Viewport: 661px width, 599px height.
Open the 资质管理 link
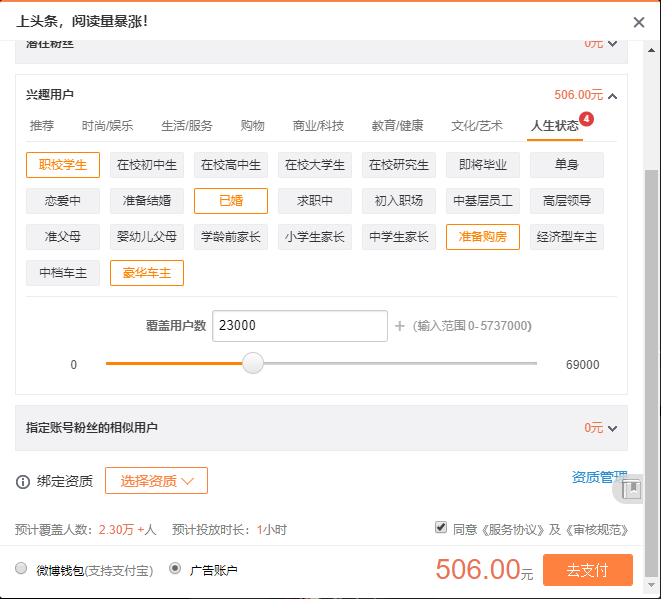click(599, 477)
